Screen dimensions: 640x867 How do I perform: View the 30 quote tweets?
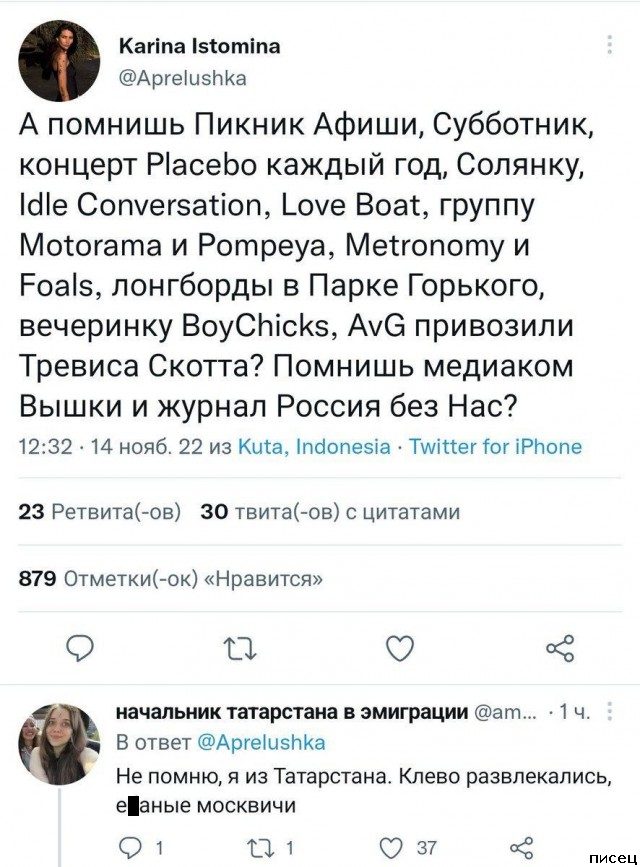coord(330,512)
